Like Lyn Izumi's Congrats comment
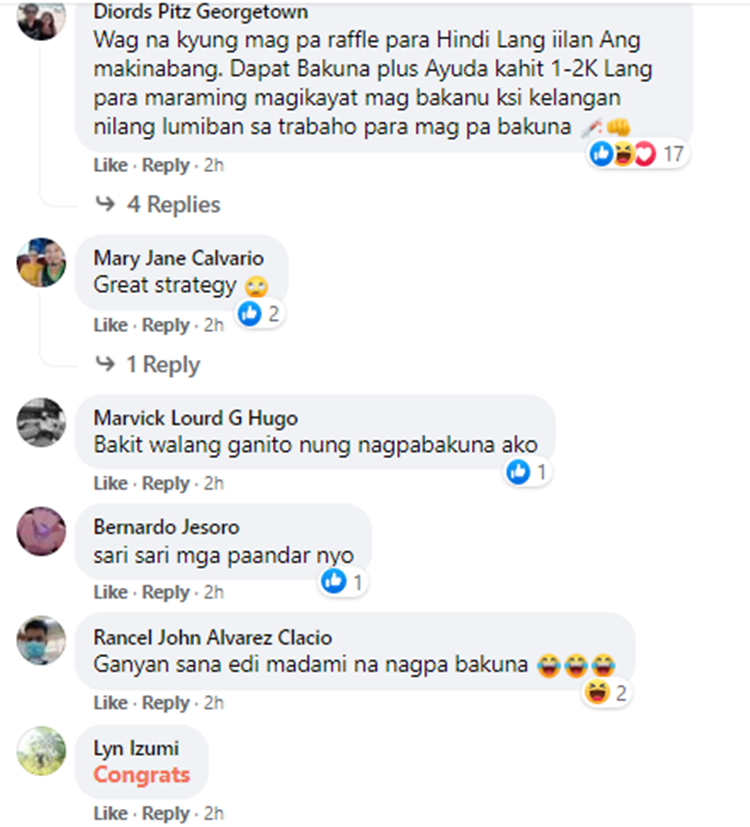Image resolution: width=750 pixels, height=827 pixels. point(110,813)
